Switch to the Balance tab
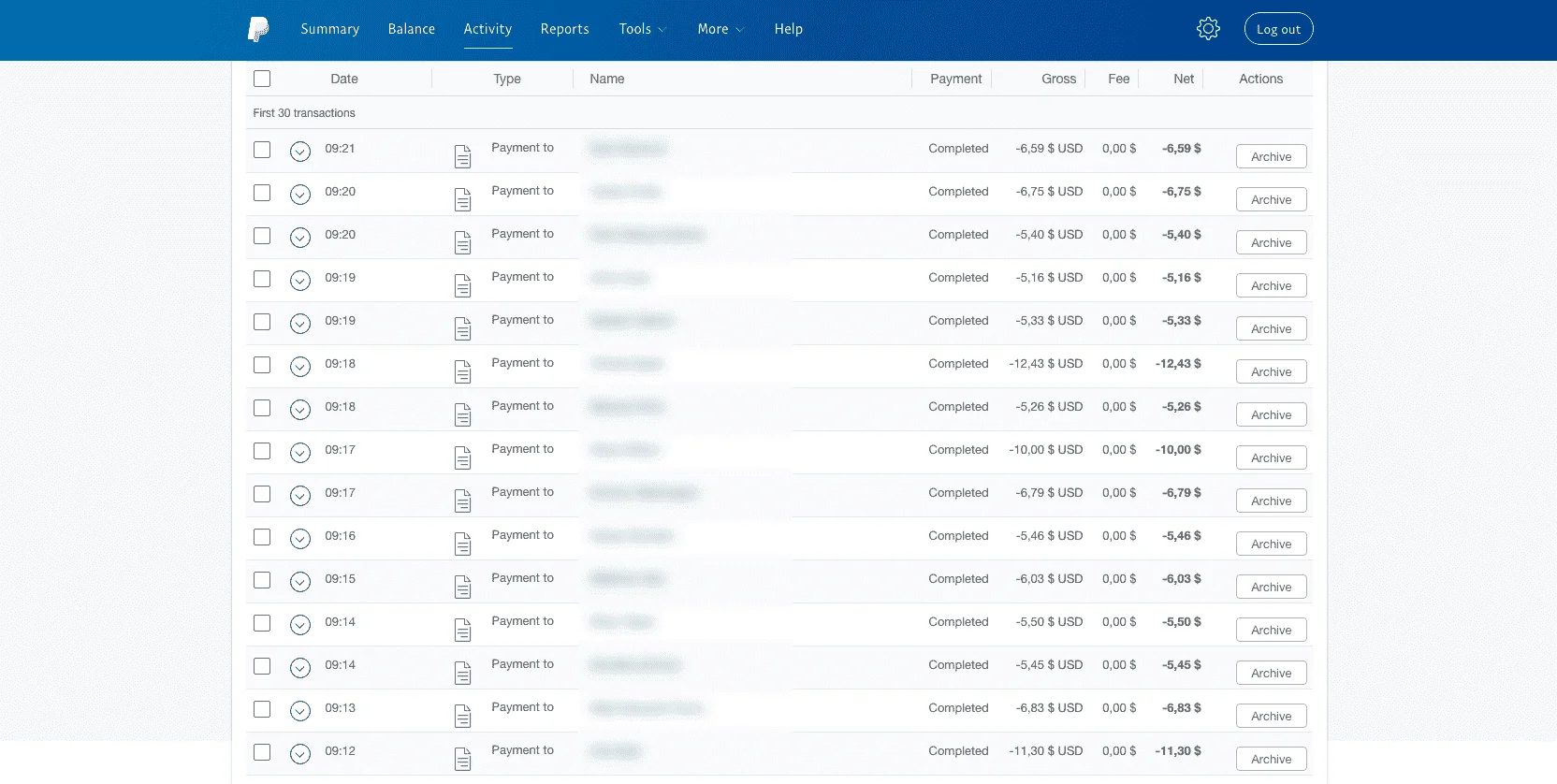Viewport: 1557px width, 784px height. [412, 29]
